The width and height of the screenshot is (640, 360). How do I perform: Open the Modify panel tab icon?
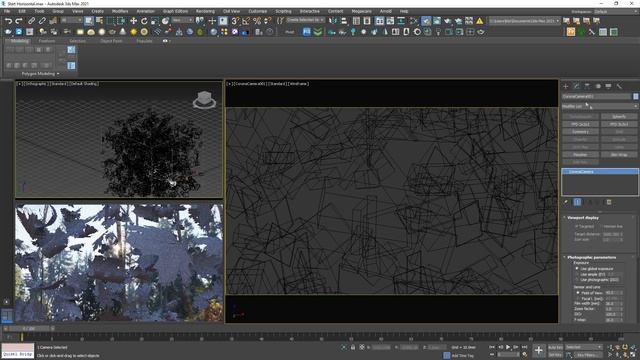[x=576, y=86]
